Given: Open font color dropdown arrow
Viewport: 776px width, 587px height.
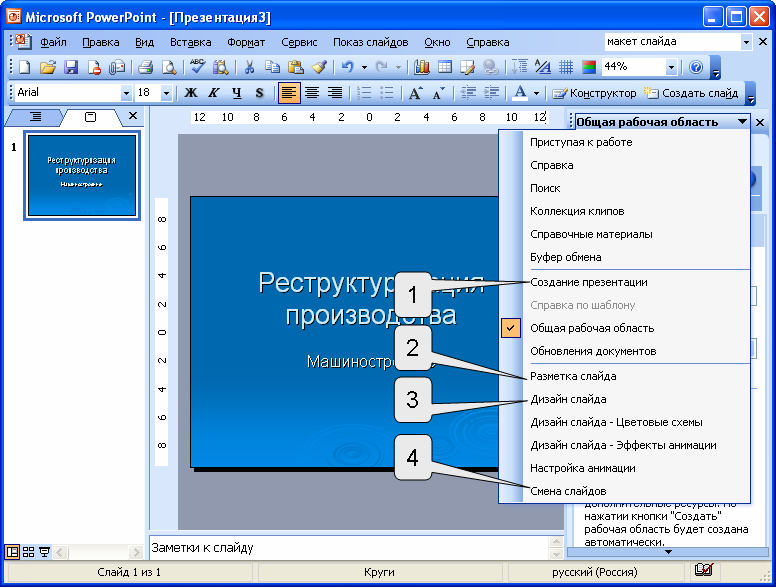Looking at the screenshot, I should coord(536,93).
